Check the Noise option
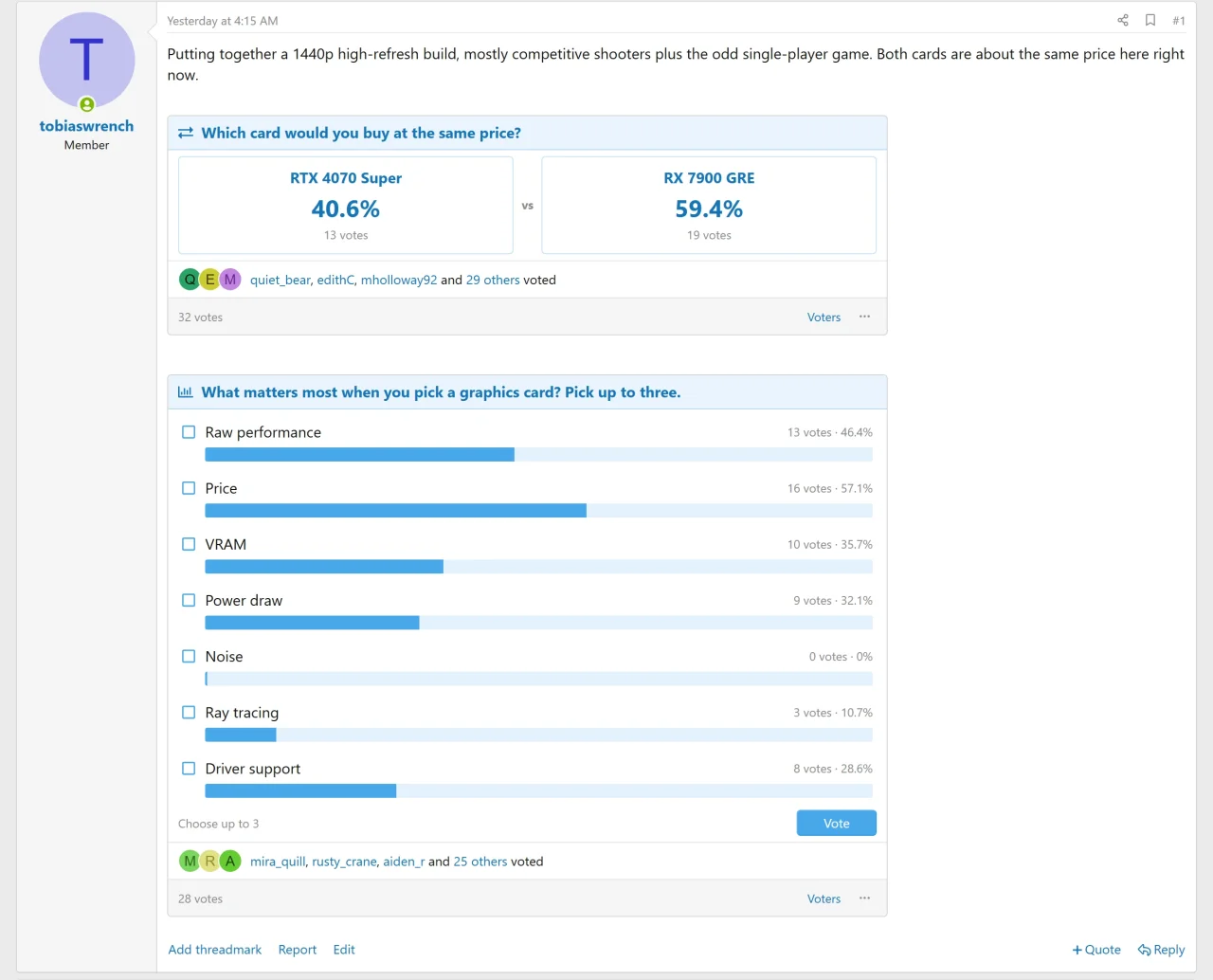This screenshot has height=980, width=1213. coord(189,656)
